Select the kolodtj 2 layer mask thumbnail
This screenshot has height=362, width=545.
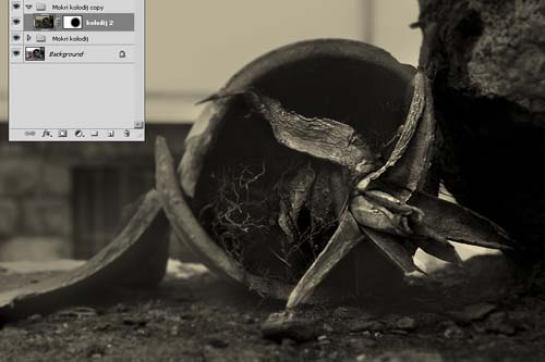pos(72,23)
